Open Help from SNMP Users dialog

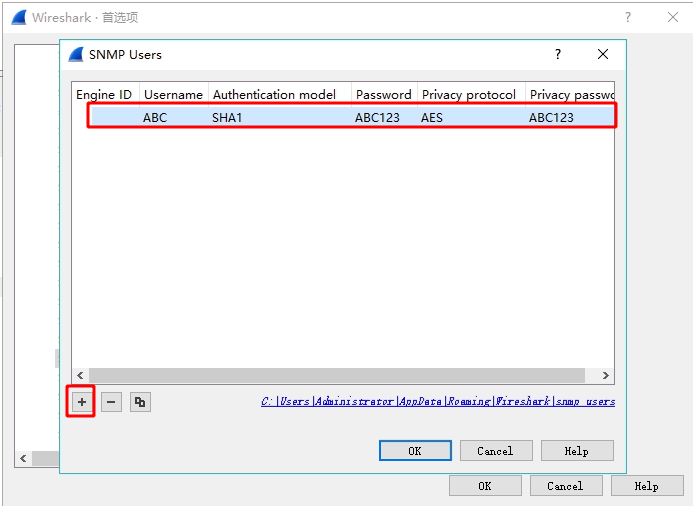point(577,451)
